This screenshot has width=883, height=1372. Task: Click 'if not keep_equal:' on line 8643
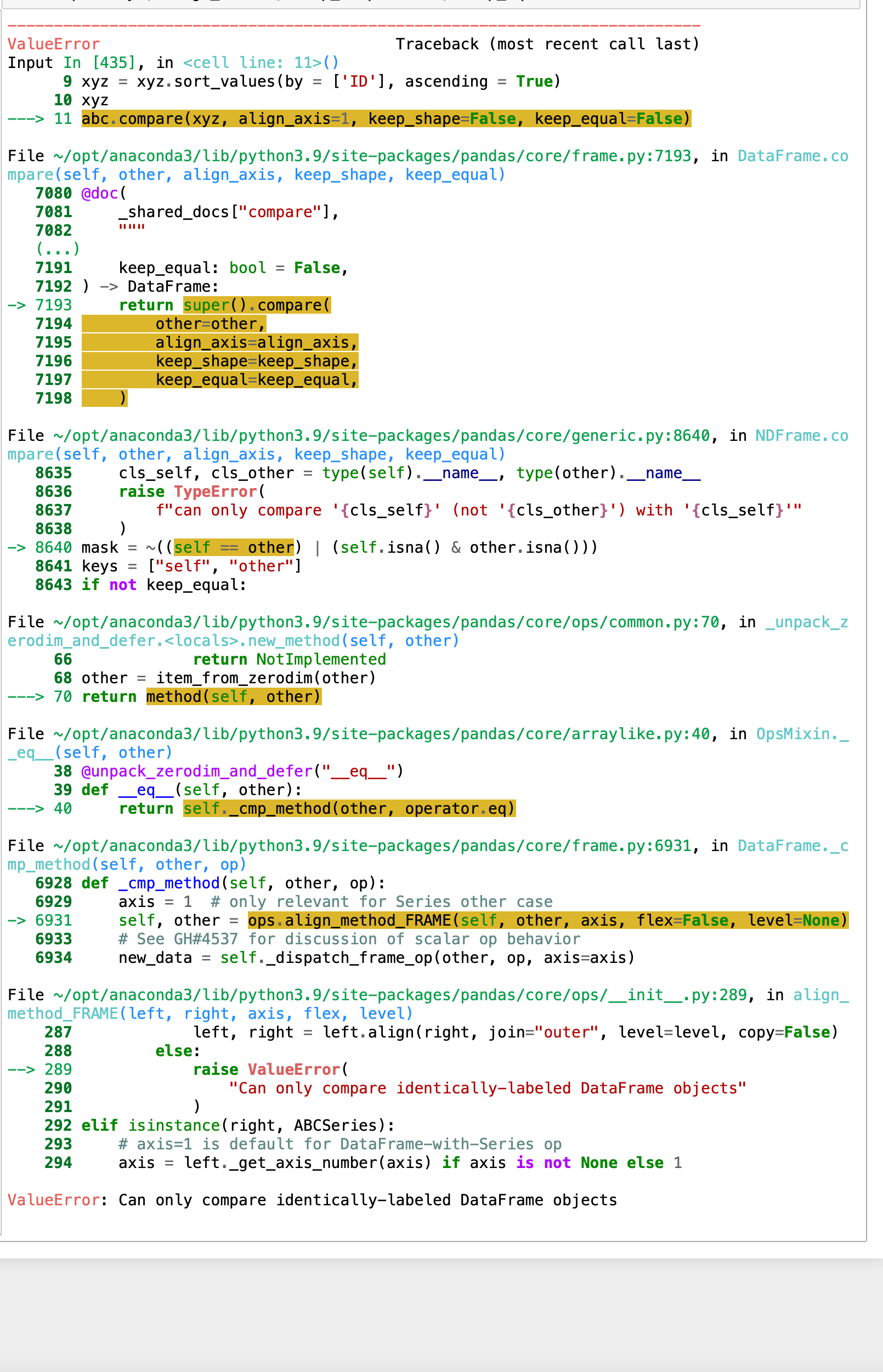tap(164, 585)
